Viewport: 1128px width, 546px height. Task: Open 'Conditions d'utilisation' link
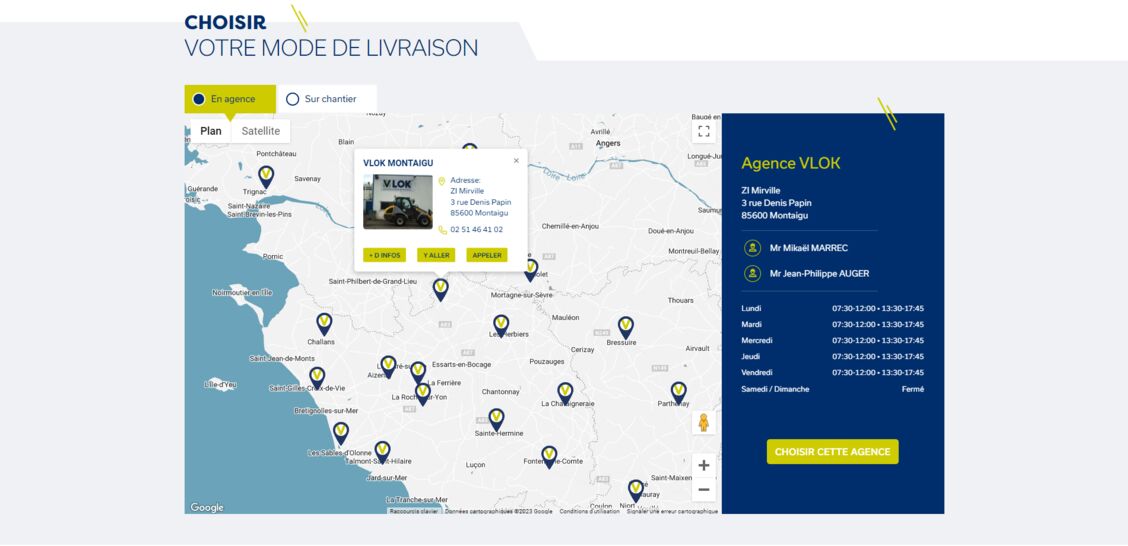tap(589, 511)
